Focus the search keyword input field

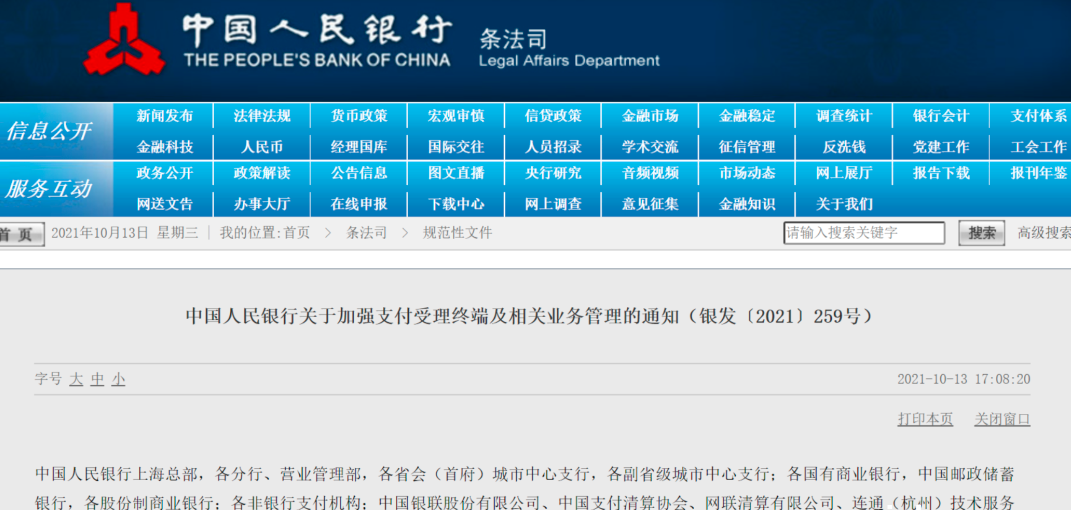click(x=864, y=233)
